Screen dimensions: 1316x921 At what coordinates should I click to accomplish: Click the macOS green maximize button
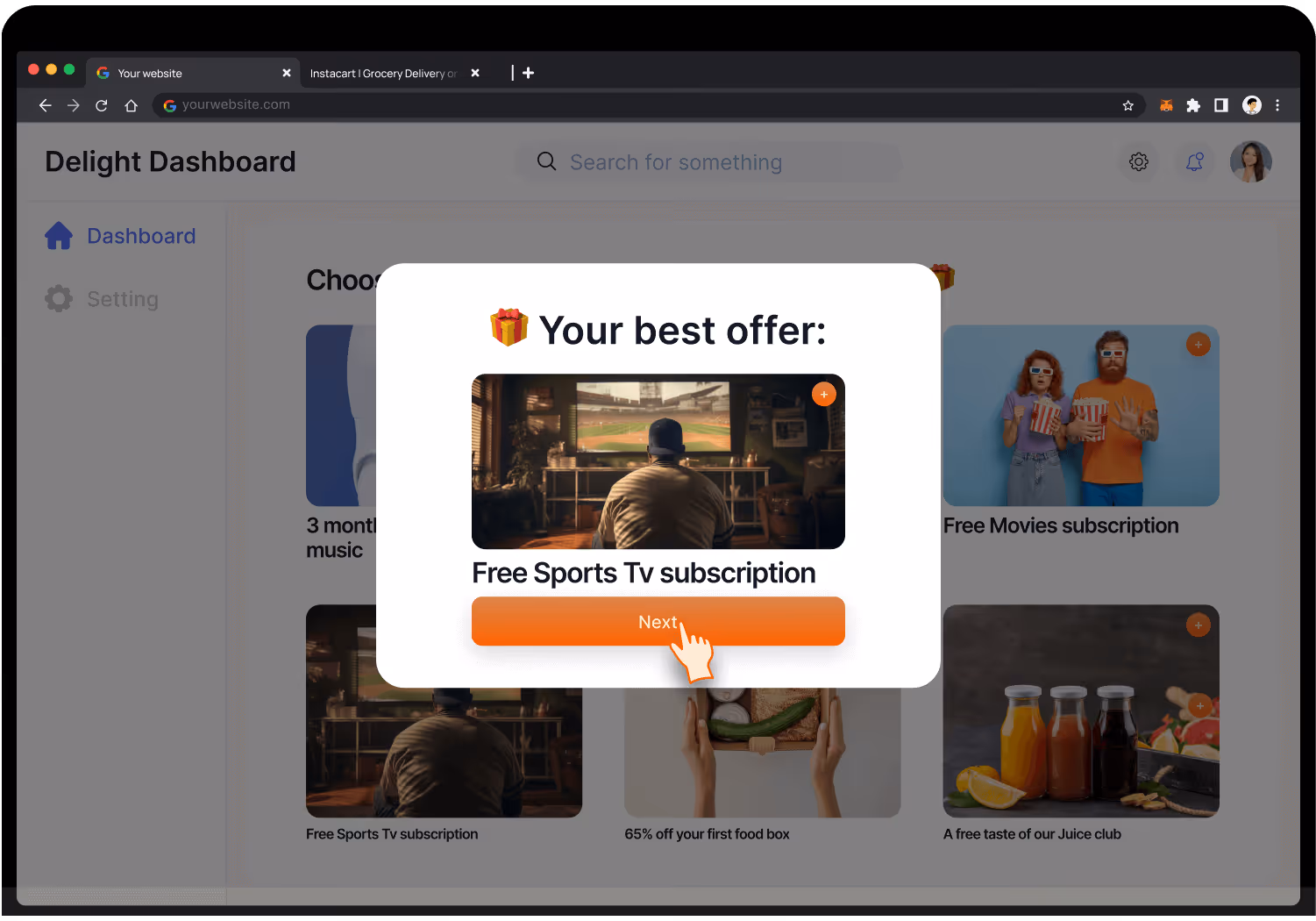[x=69, y=69]
